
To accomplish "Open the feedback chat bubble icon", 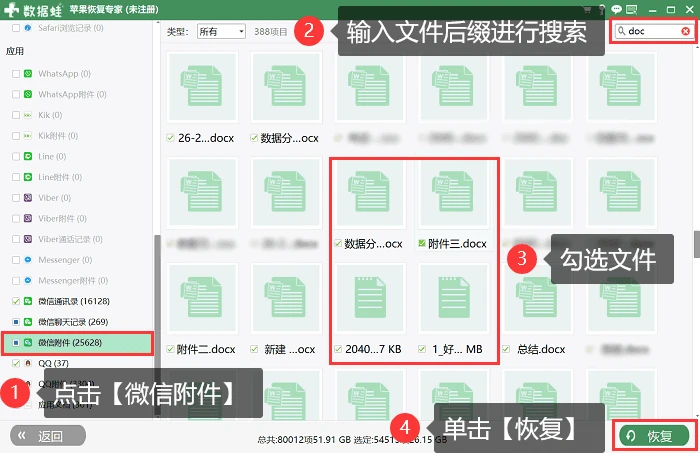I will (617, 9).
